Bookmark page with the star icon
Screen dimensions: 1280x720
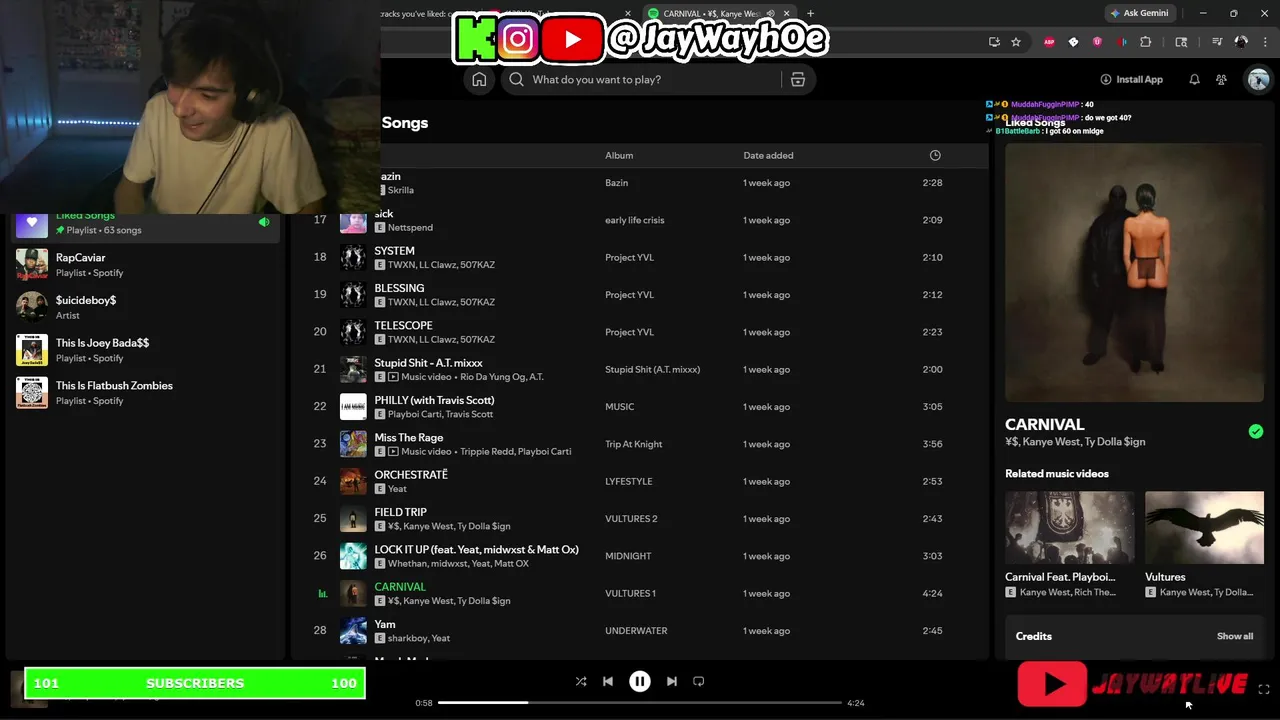click(x=1016, y=42)
